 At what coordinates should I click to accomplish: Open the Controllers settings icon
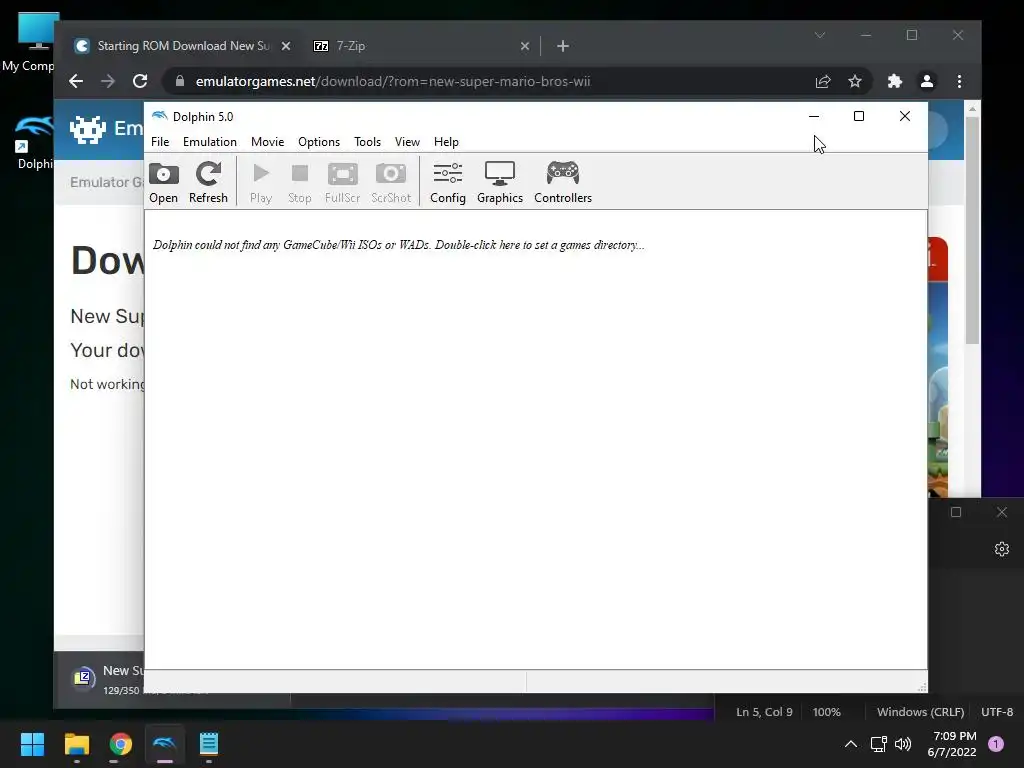point(563,182)
